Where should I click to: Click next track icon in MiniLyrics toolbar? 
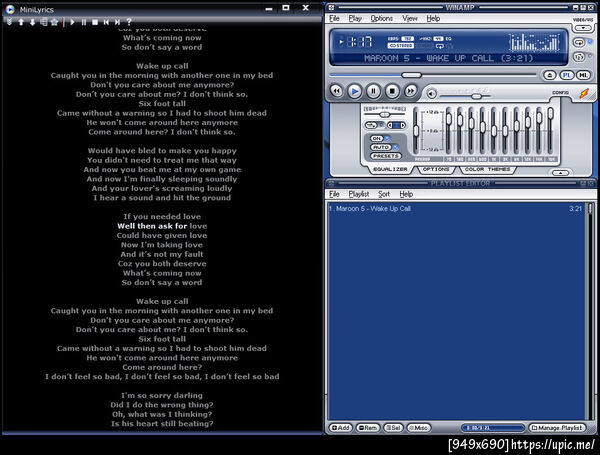117,22
